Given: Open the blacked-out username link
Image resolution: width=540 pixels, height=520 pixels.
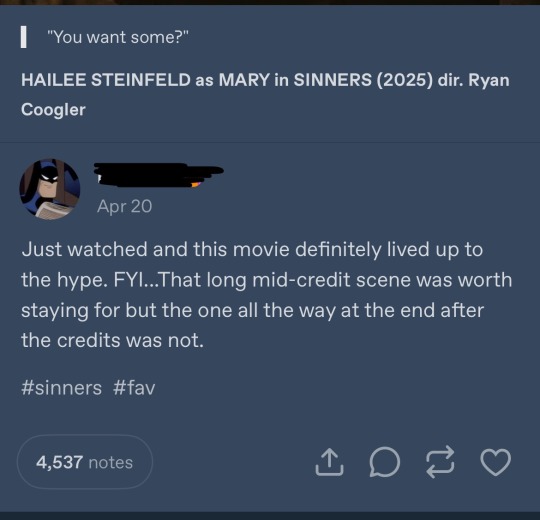Looking at the screenshot, I should [158, 175].
